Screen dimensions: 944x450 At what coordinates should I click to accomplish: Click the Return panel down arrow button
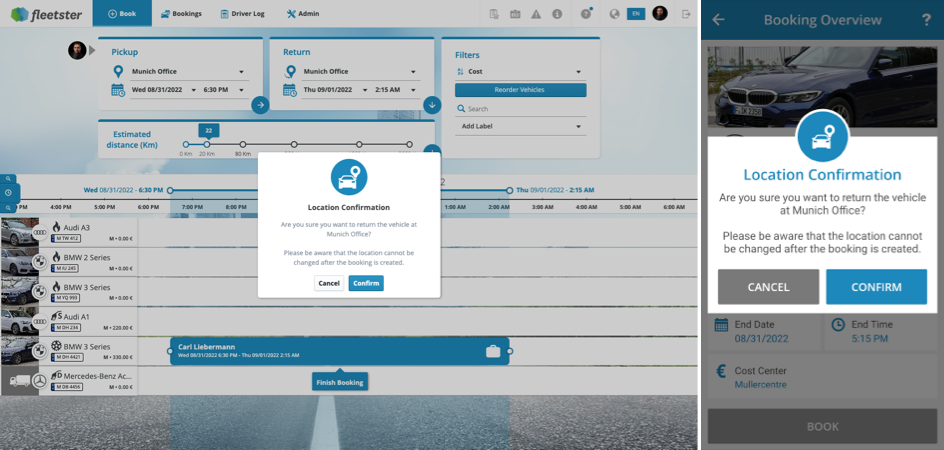point(432,105)
